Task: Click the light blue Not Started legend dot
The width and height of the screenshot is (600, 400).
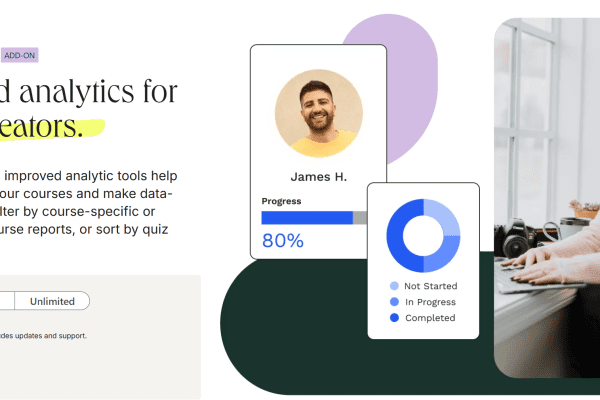Action: (x=394, y=286)
